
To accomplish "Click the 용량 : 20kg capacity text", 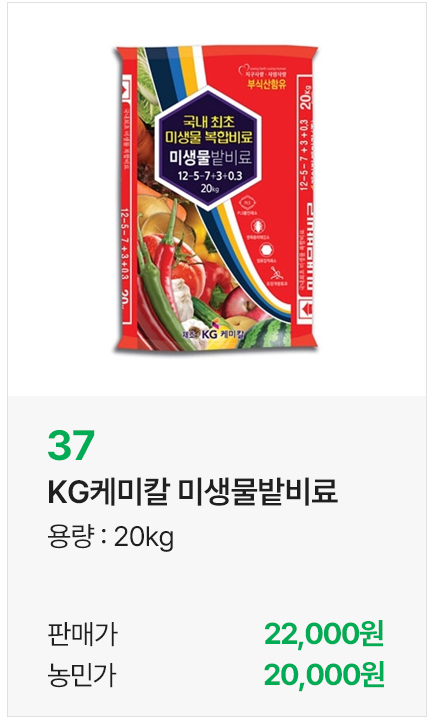I will pos(111,536).
